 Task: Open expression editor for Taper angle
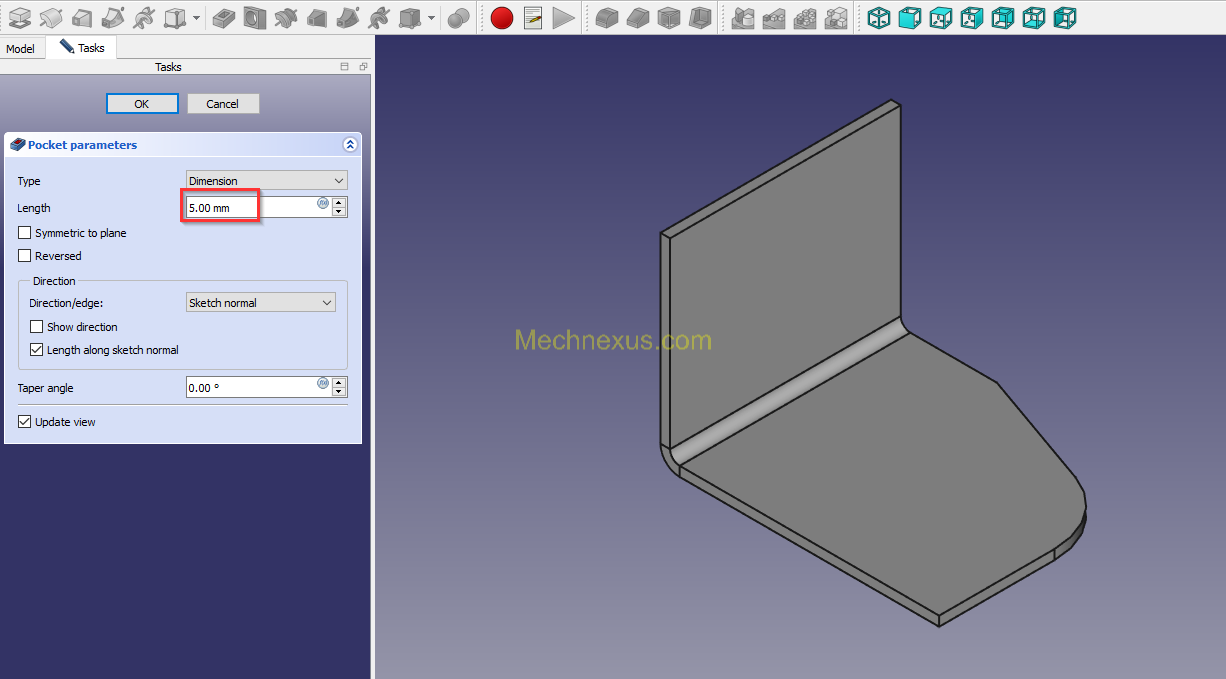coord(323,383)
